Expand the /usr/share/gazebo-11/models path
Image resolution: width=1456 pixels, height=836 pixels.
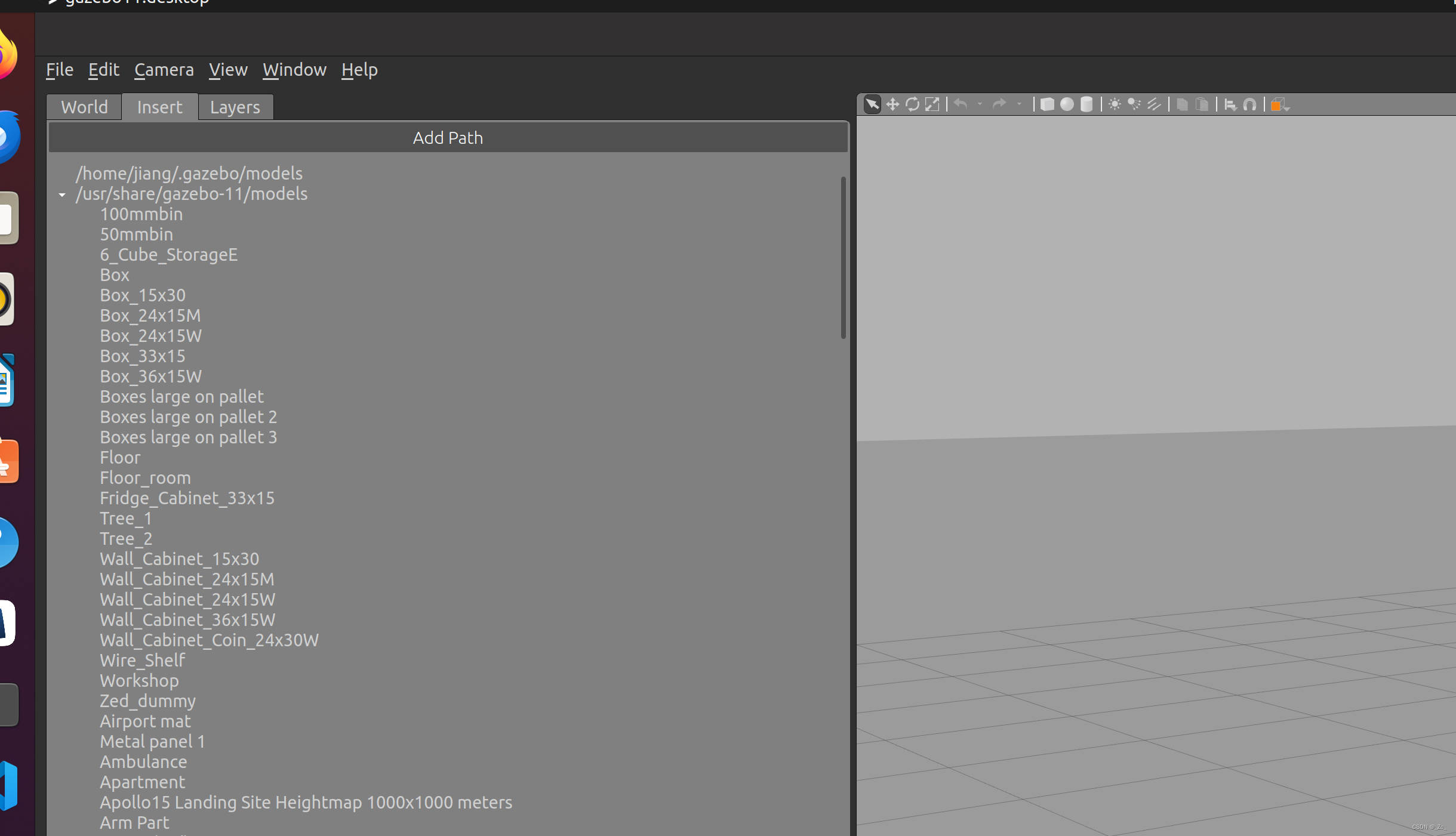point(63,194)
